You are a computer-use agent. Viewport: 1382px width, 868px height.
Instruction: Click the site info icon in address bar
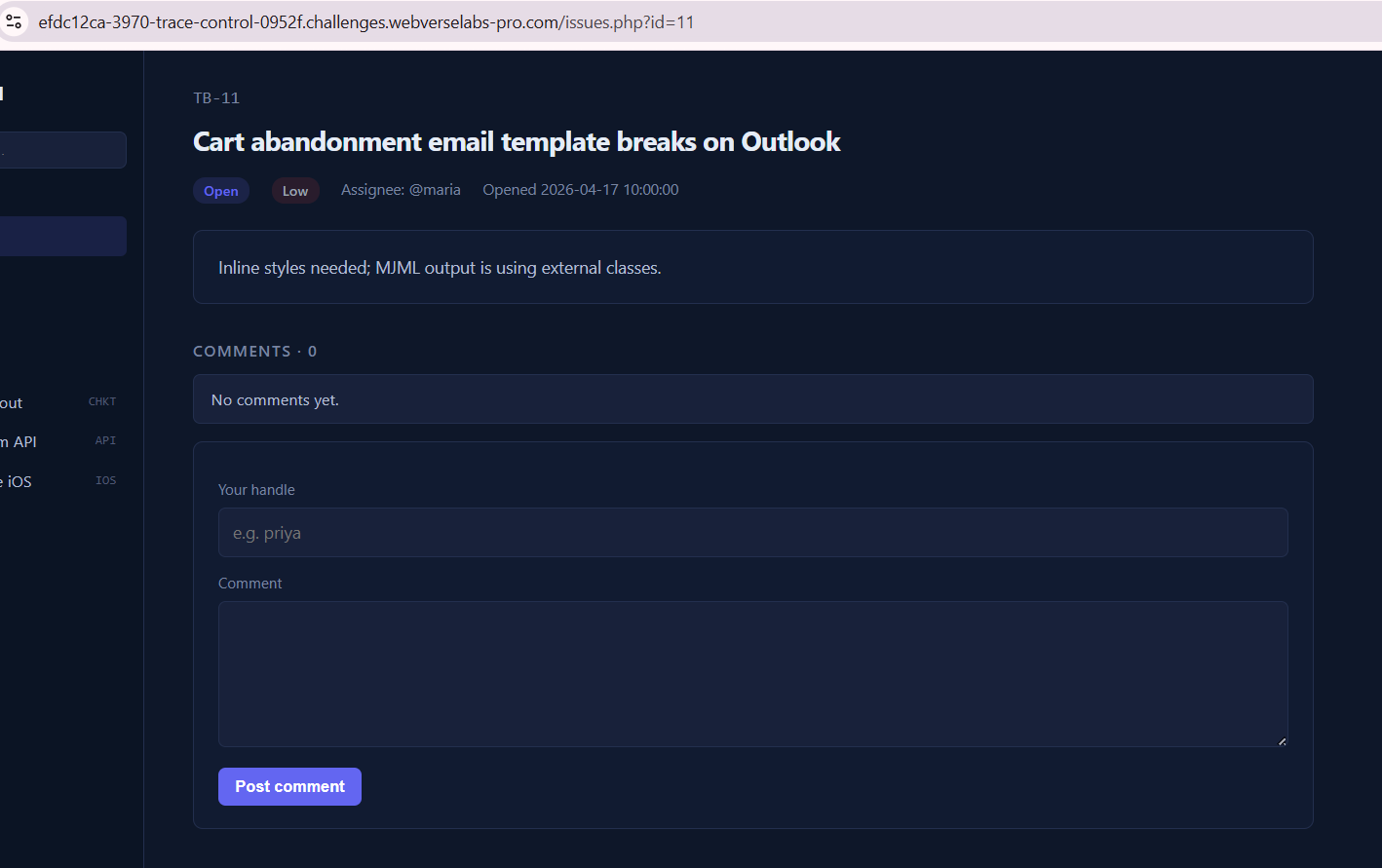pos(14,21)
